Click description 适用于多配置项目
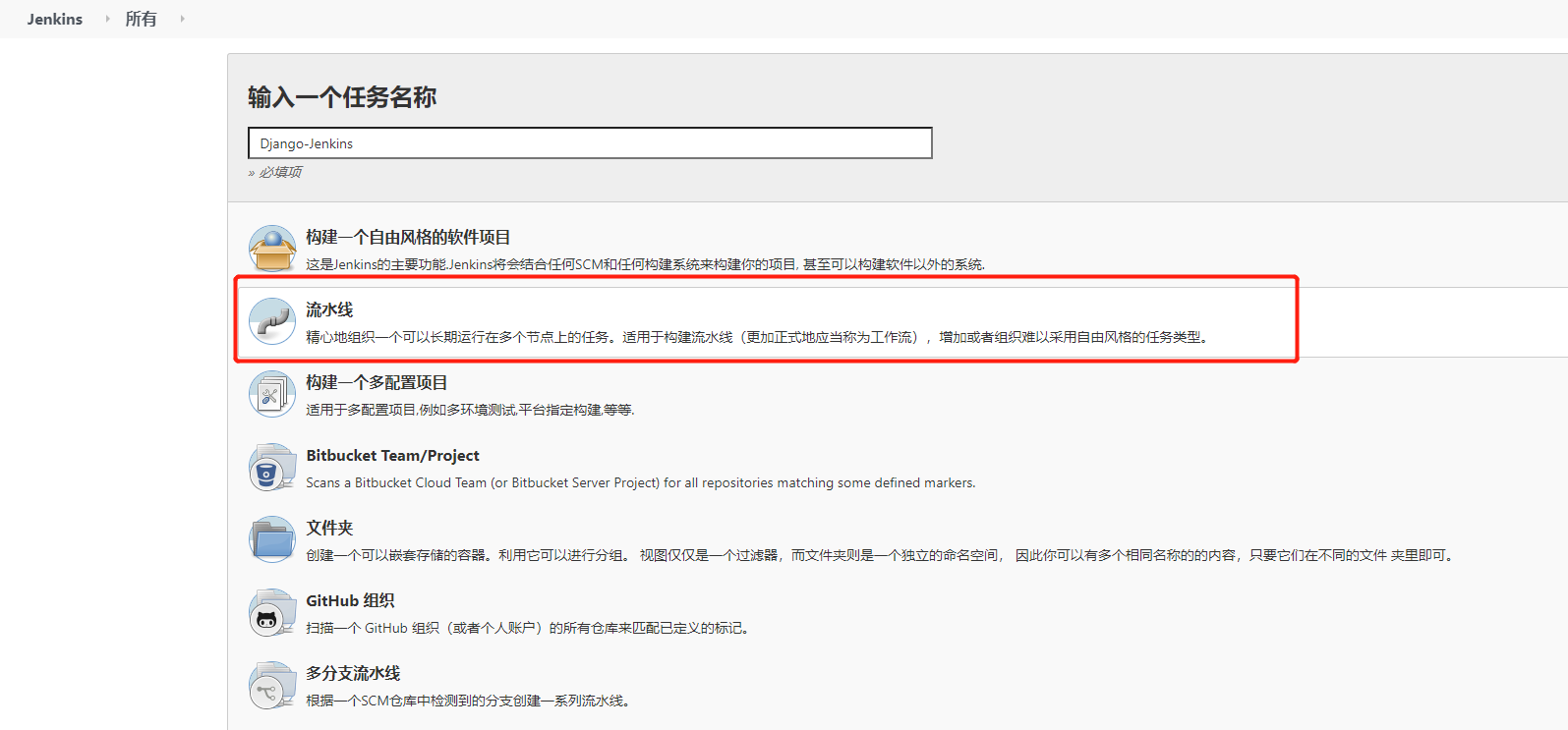This screenshot has height=730, width=1568. 470,410
